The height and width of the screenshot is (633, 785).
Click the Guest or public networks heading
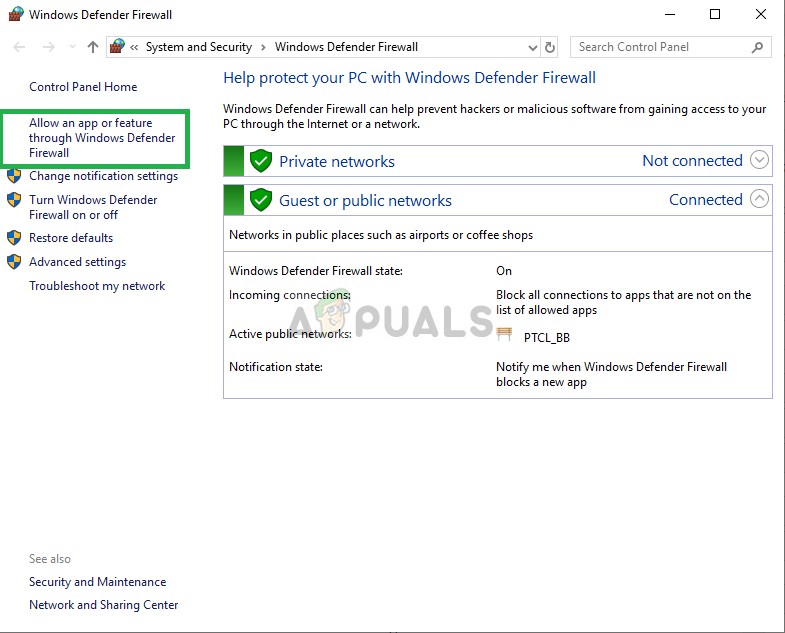click(365, 200)
